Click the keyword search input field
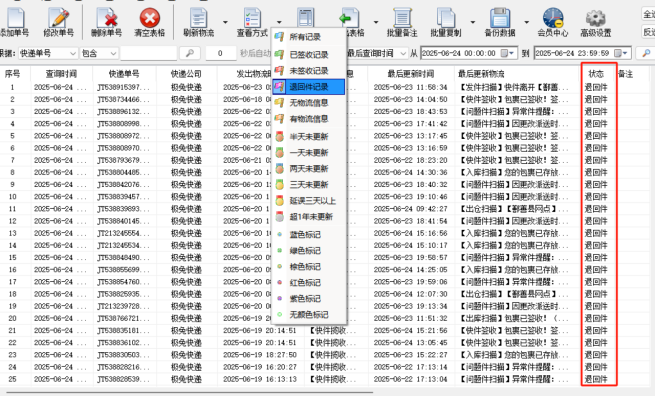Viewport: 655px width, 397px height. [x=148, y=53]
